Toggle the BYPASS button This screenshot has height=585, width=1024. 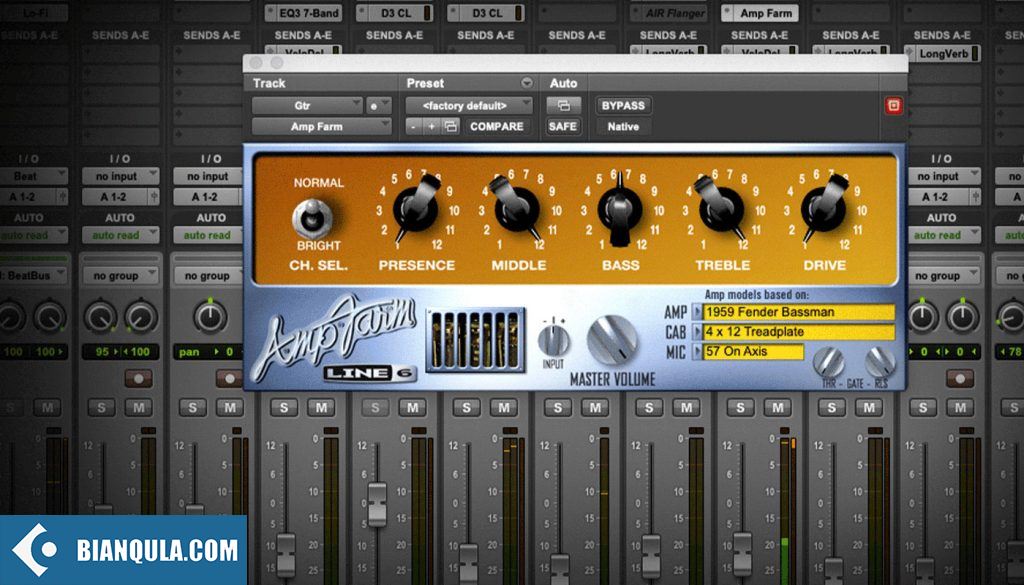coord(623,105)
